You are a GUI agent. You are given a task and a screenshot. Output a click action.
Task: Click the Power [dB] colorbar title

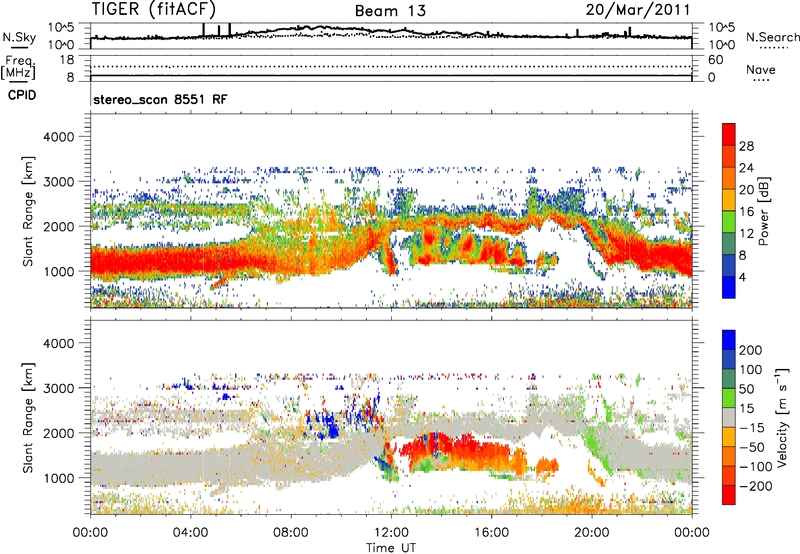(763, 211)
